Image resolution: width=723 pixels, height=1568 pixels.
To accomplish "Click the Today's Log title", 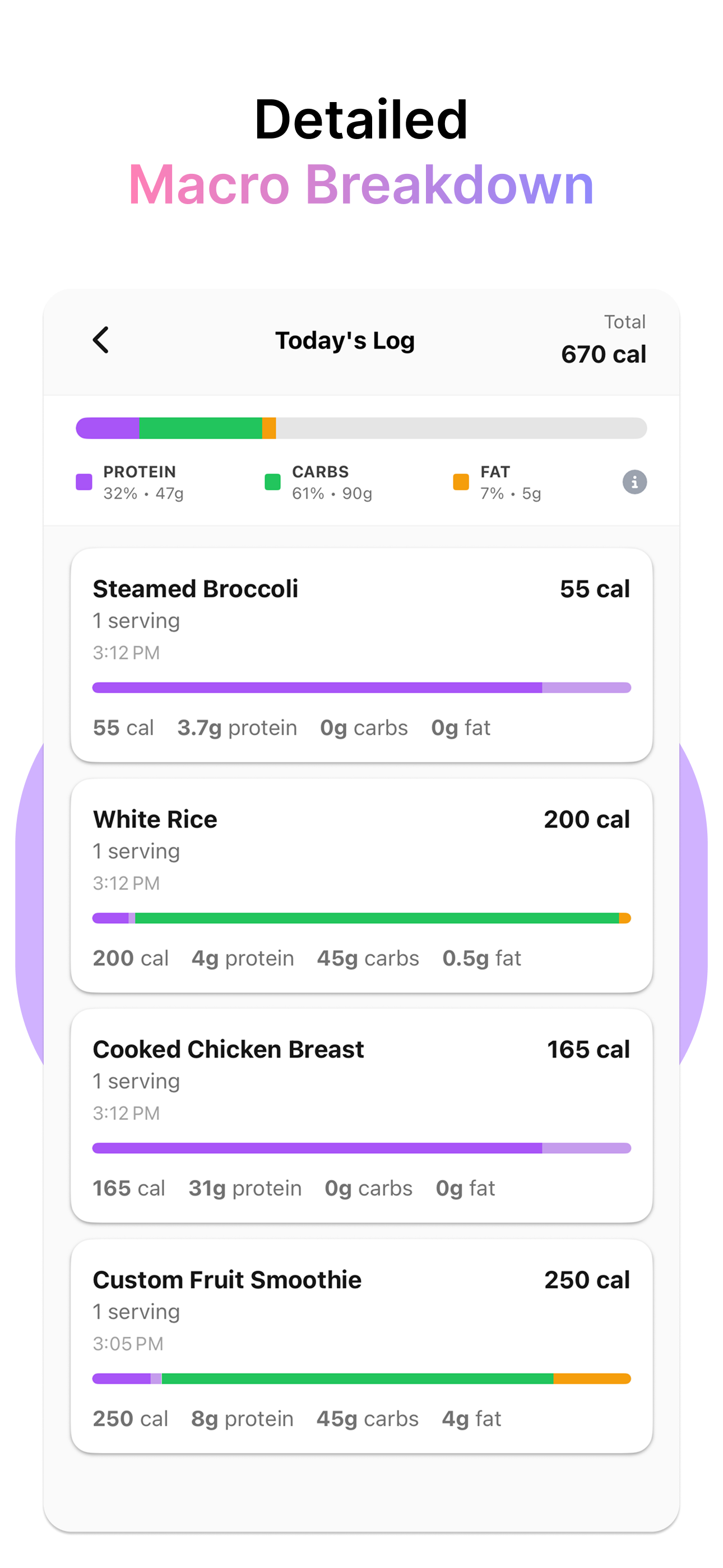I will click(x=345, y=341).
